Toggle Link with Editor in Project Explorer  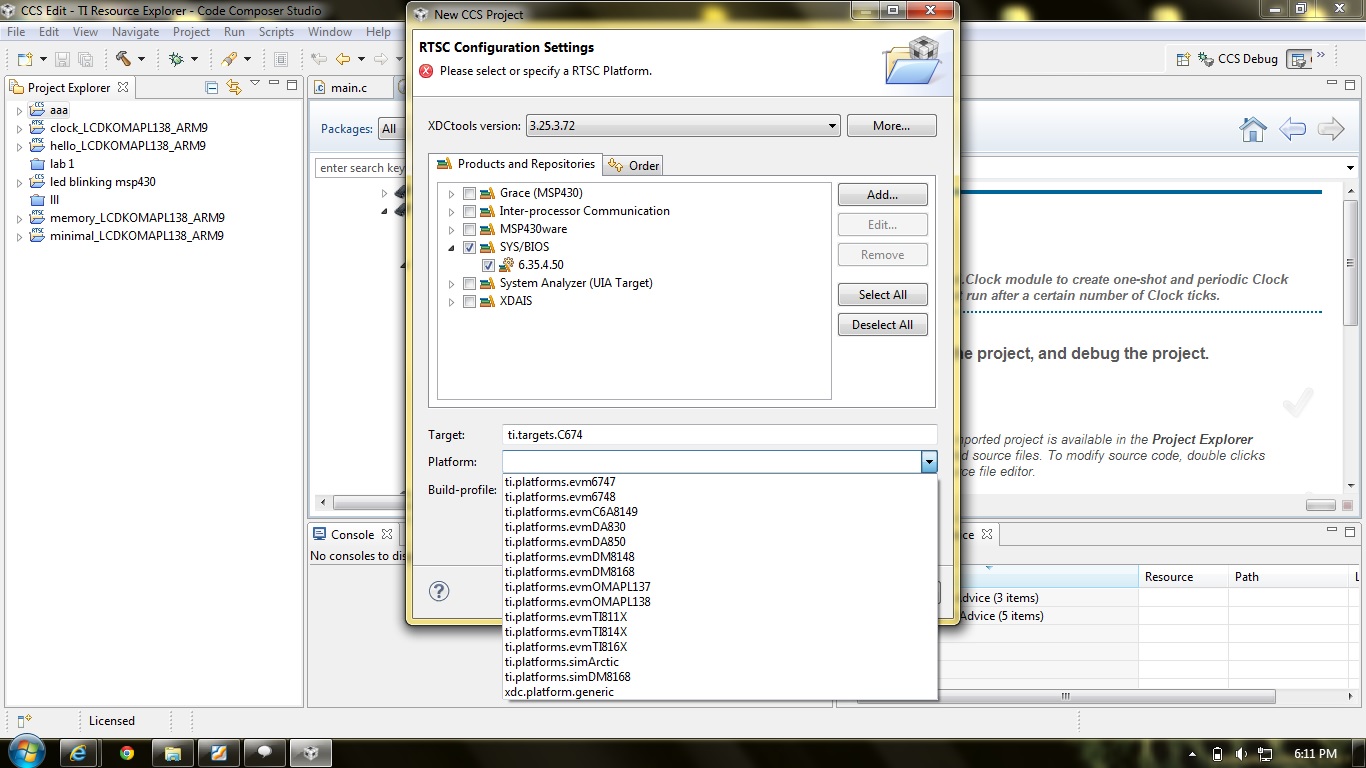(234, 87)
